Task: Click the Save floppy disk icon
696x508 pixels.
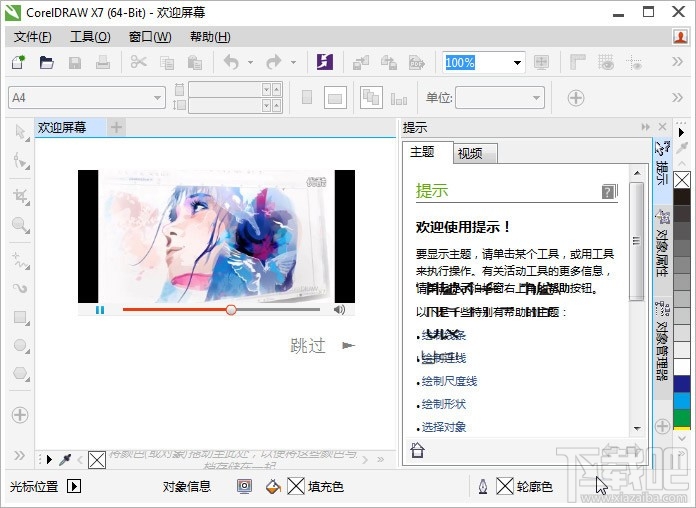Action: 75,63
